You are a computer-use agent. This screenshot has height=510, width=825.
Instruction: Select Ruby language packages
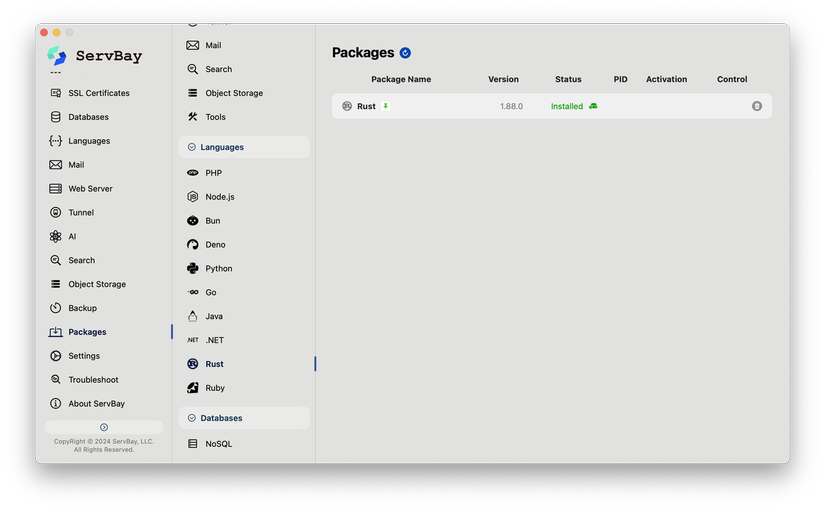(206, 388)
